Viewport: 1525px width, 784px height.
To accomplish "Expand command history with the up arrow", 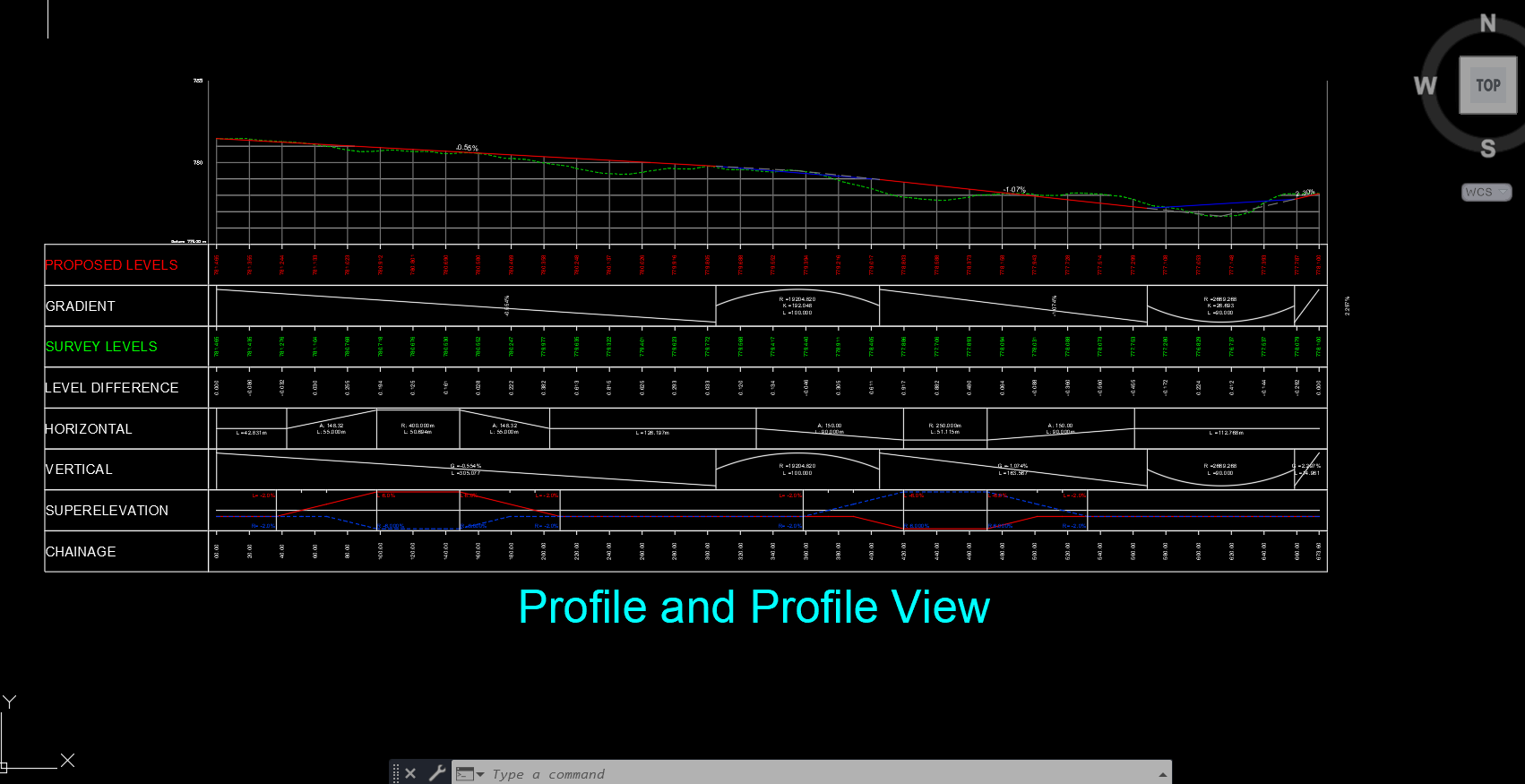I will pyautogui.click(x=1162, y=774).
